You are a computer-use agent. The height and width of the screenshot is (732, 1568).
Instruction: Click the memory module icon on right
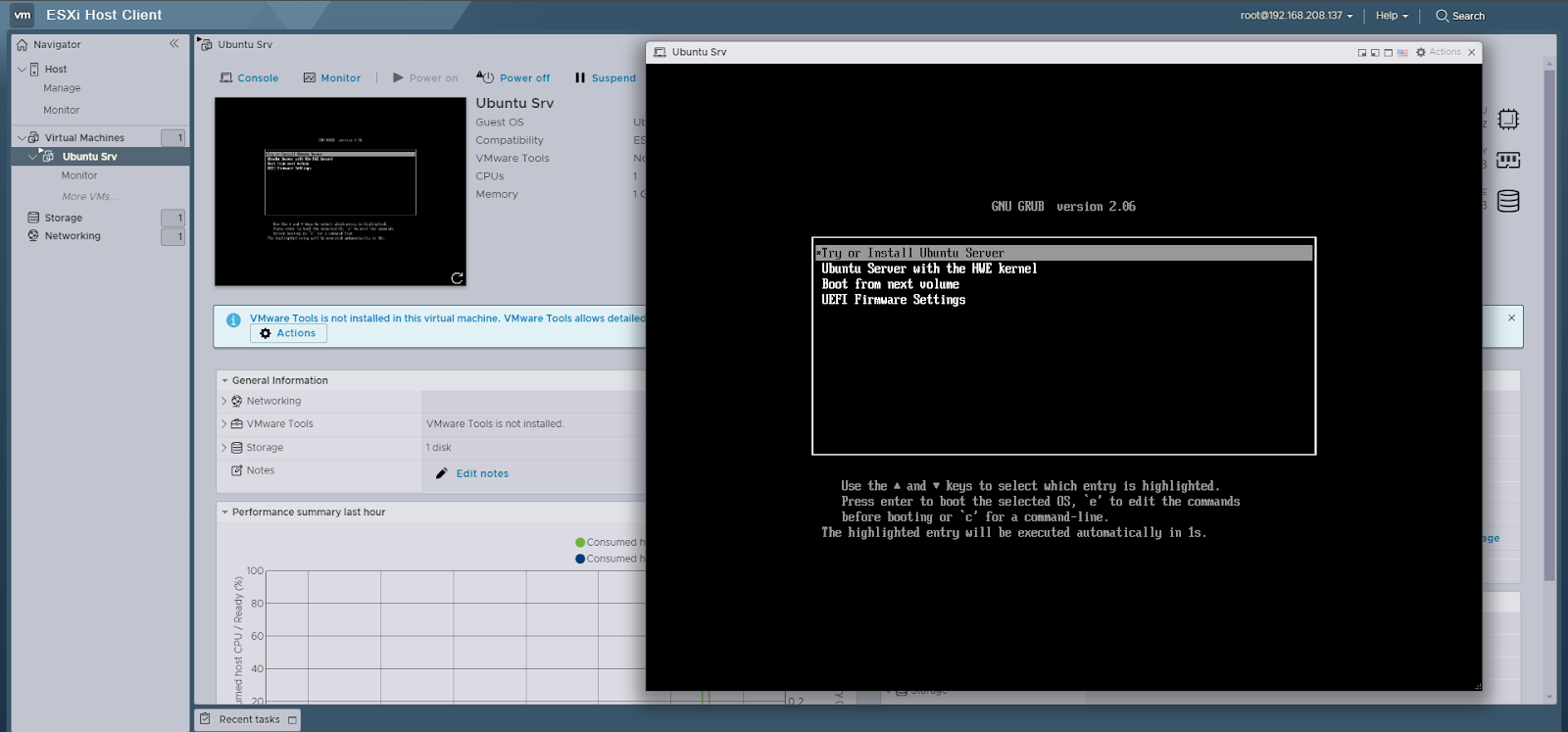[1508, 160]
